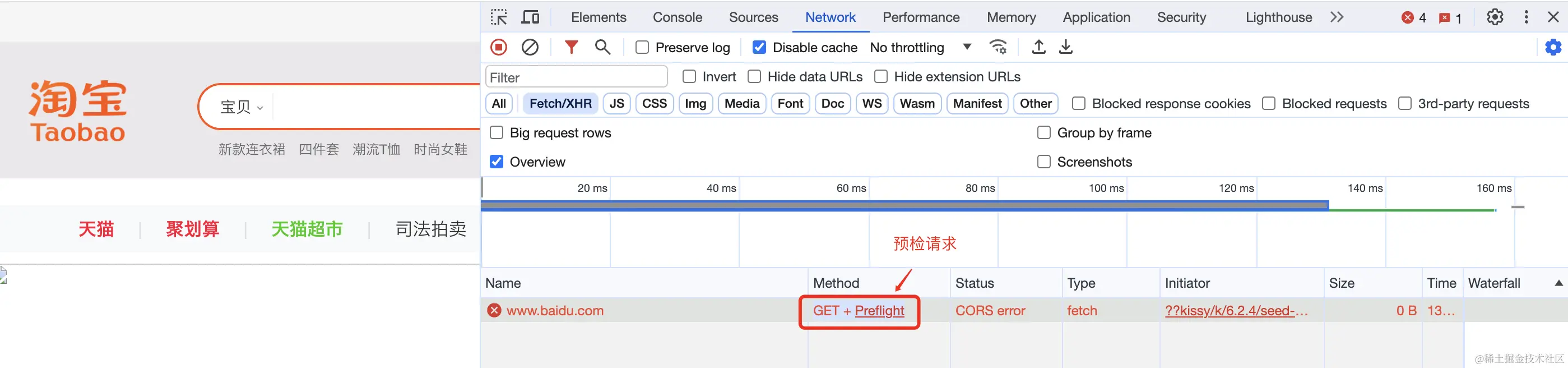Stop recording network log
This screenshot has width=1568, height=368.
[499, 47]
